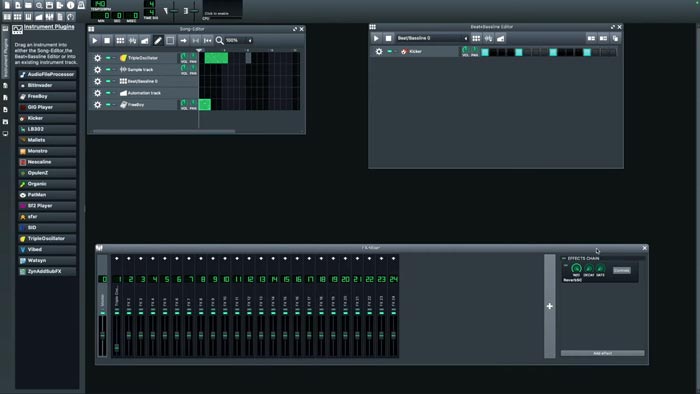Toggle first step of Kicker pattern
The width and height of the screenshot is (700, 394).
coord(485,52)
